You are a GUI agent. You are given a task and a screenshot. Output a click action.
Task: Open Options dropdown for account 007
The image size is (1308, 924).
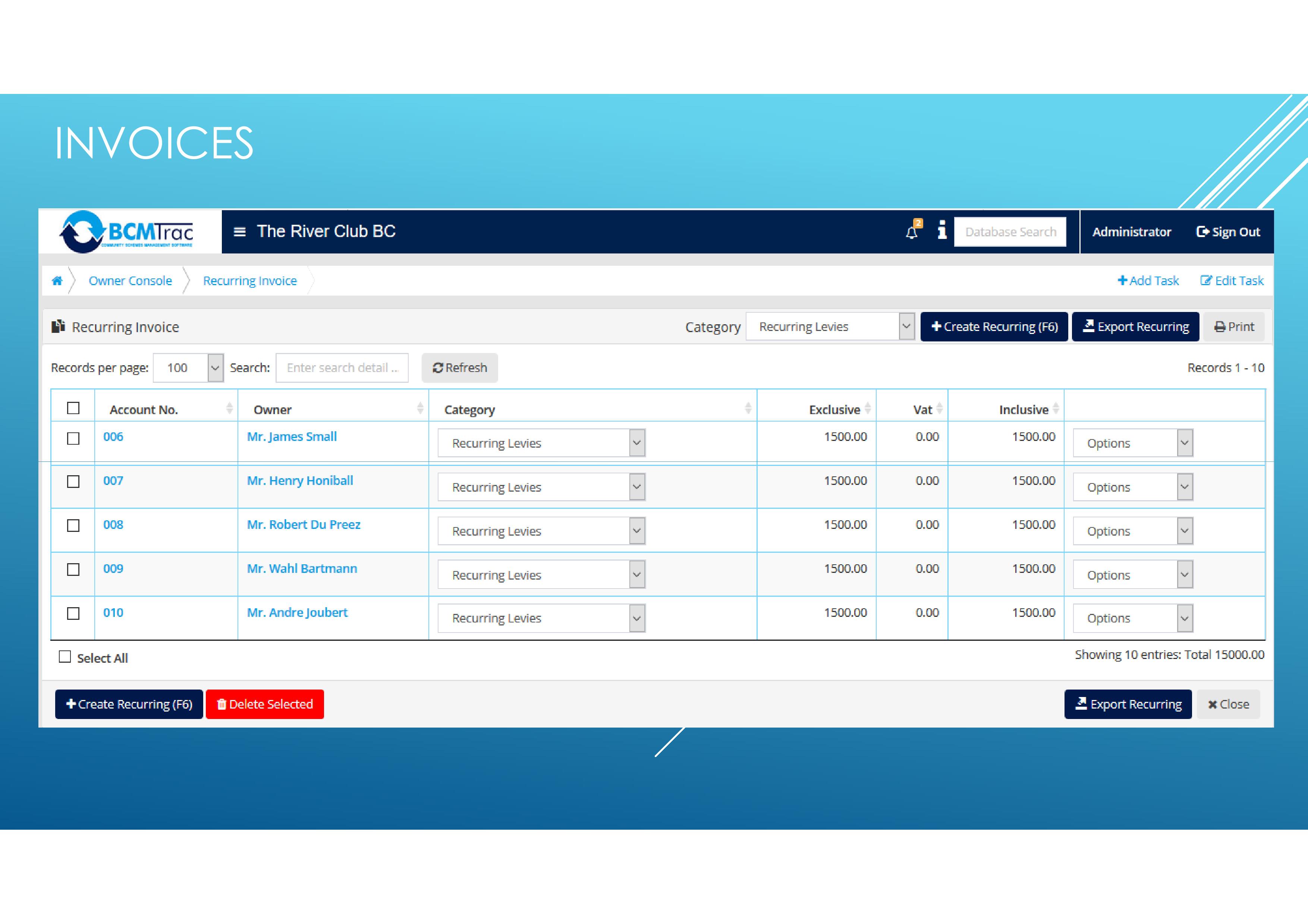pos(1132,487)
